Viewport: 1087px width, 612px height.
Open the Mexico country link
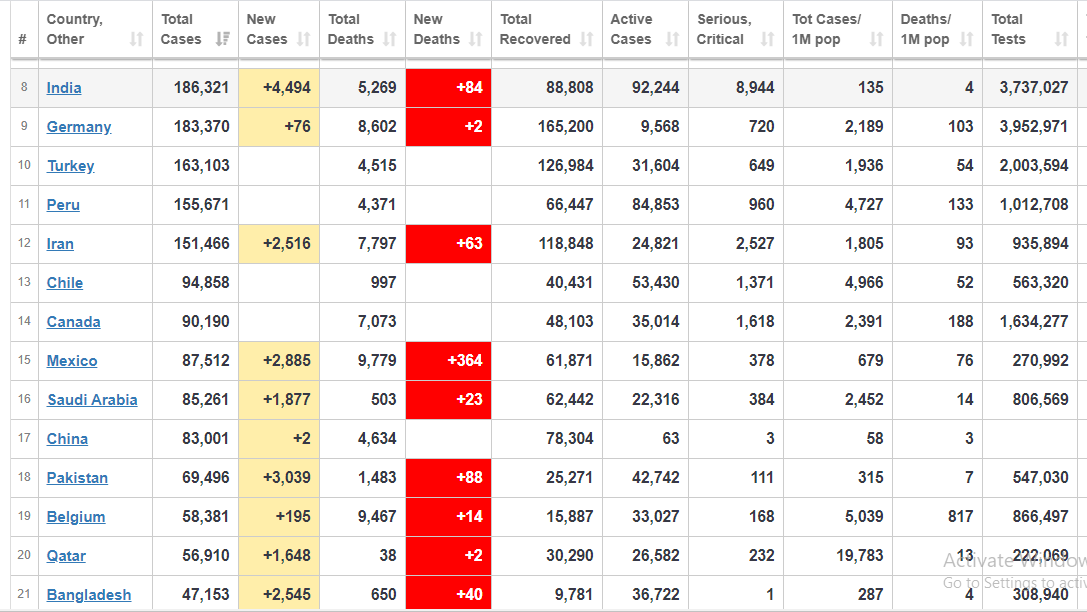coord(72,361)
